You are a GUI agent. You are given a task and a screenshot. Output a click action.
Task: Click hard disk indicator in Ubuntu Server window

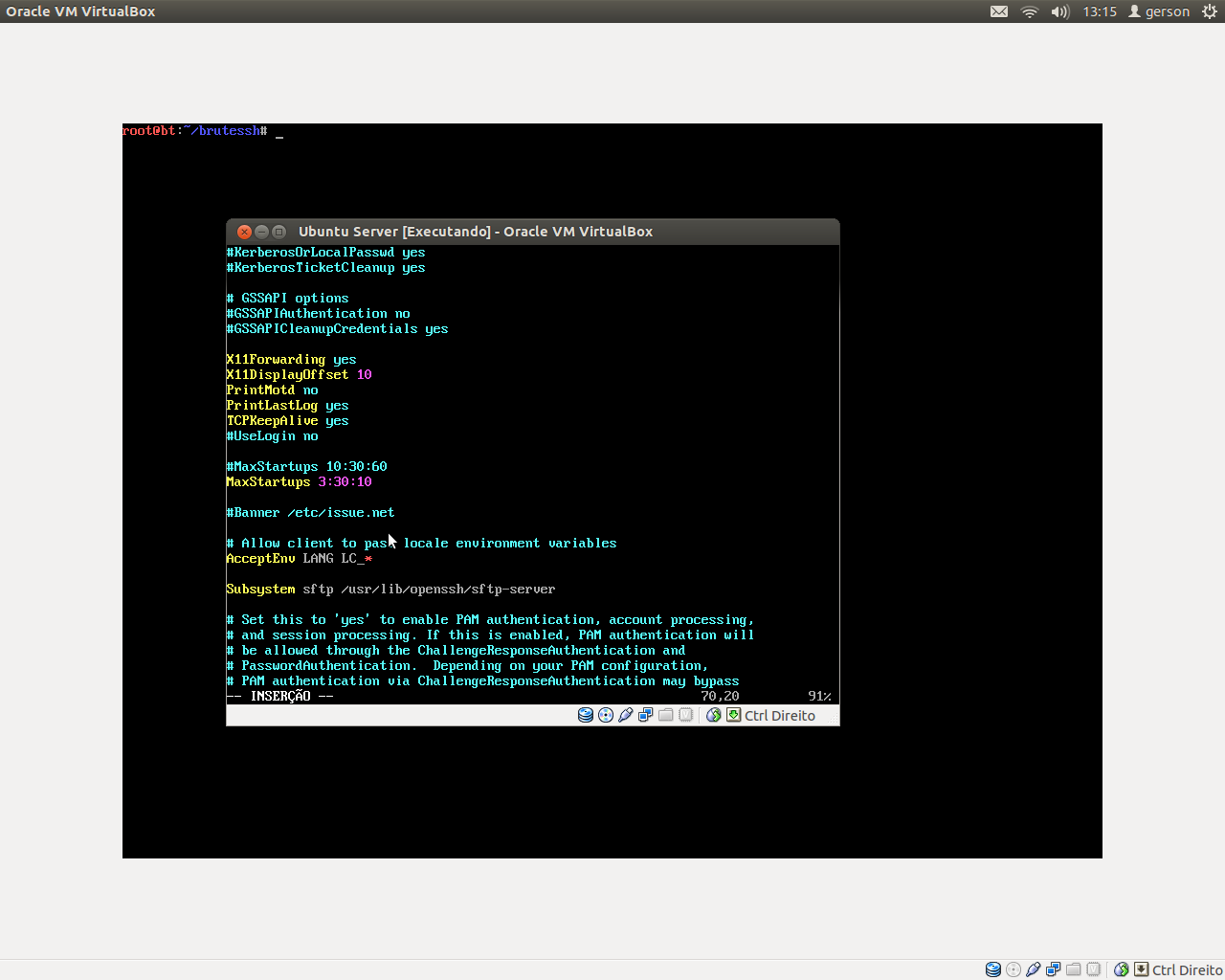(586, 715)
